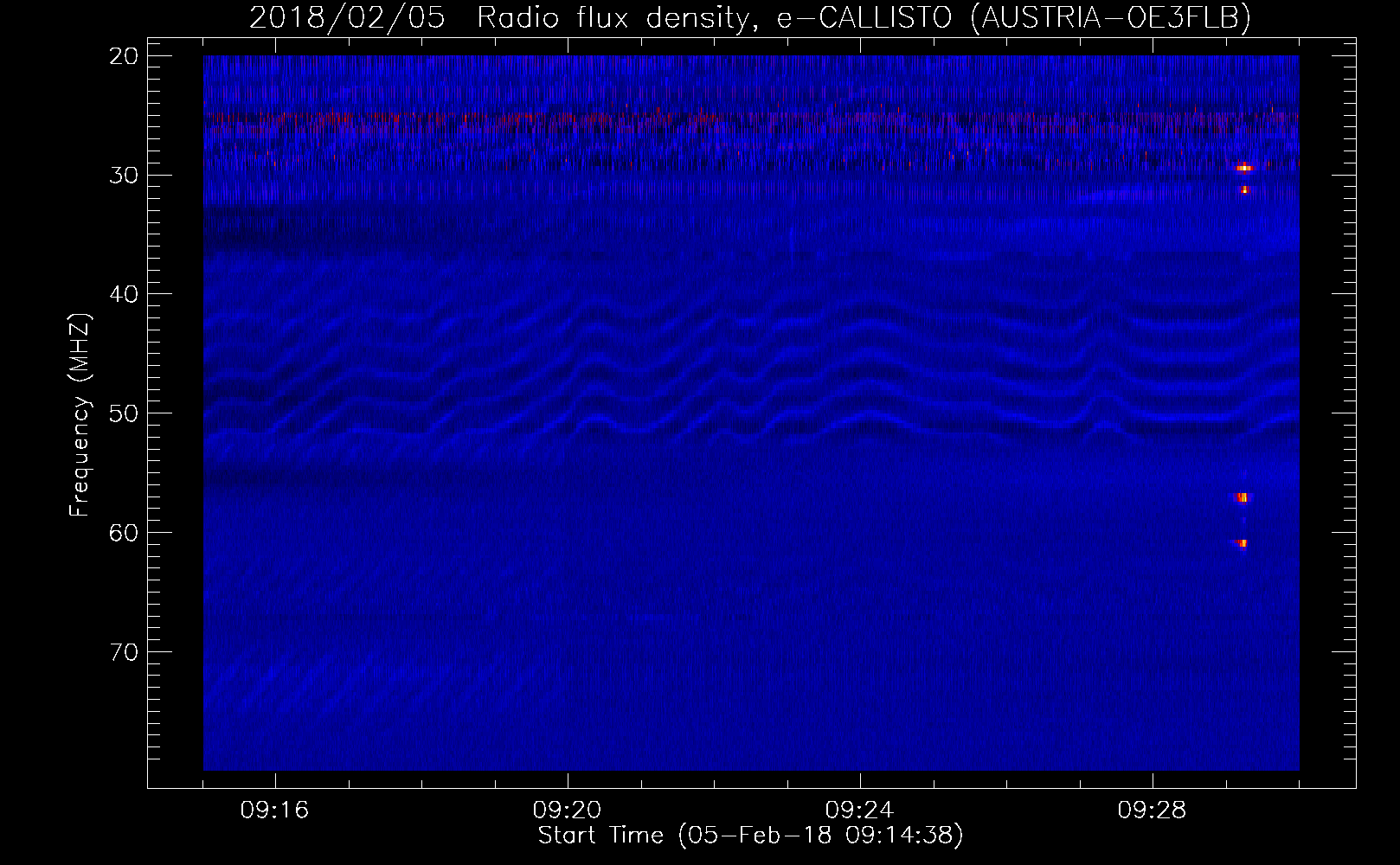1400x865 pixels.
Task: Click the 09:24 time tick label
Action: [x=860, y=811]
